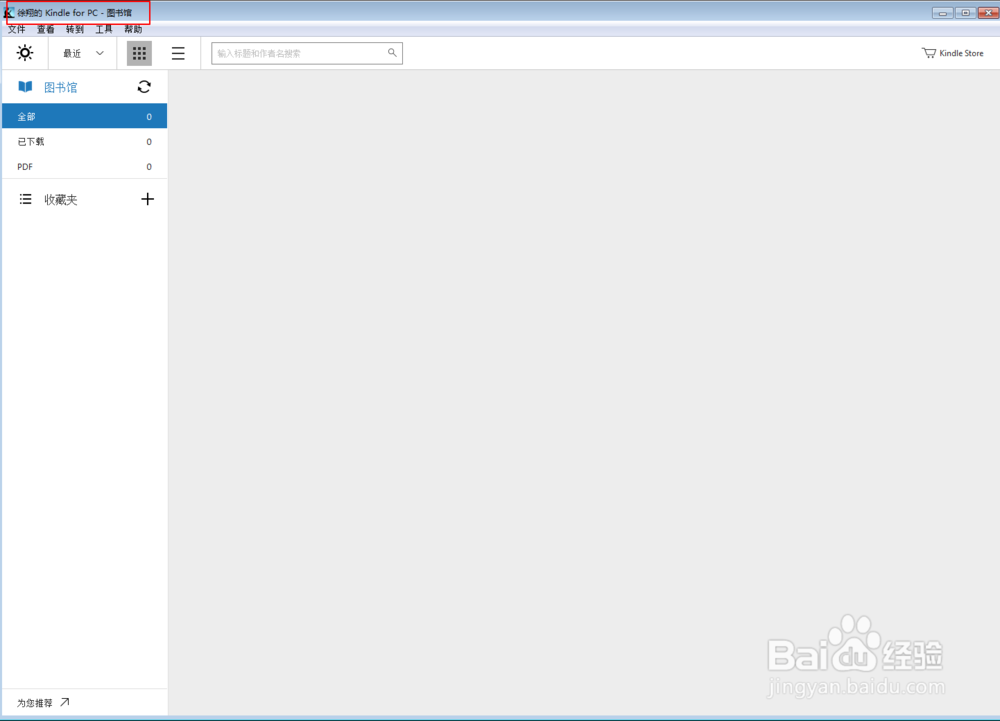Click the magnifier search icon
The width and height of the screenshot is (1000, 721).
coord(392,53)
